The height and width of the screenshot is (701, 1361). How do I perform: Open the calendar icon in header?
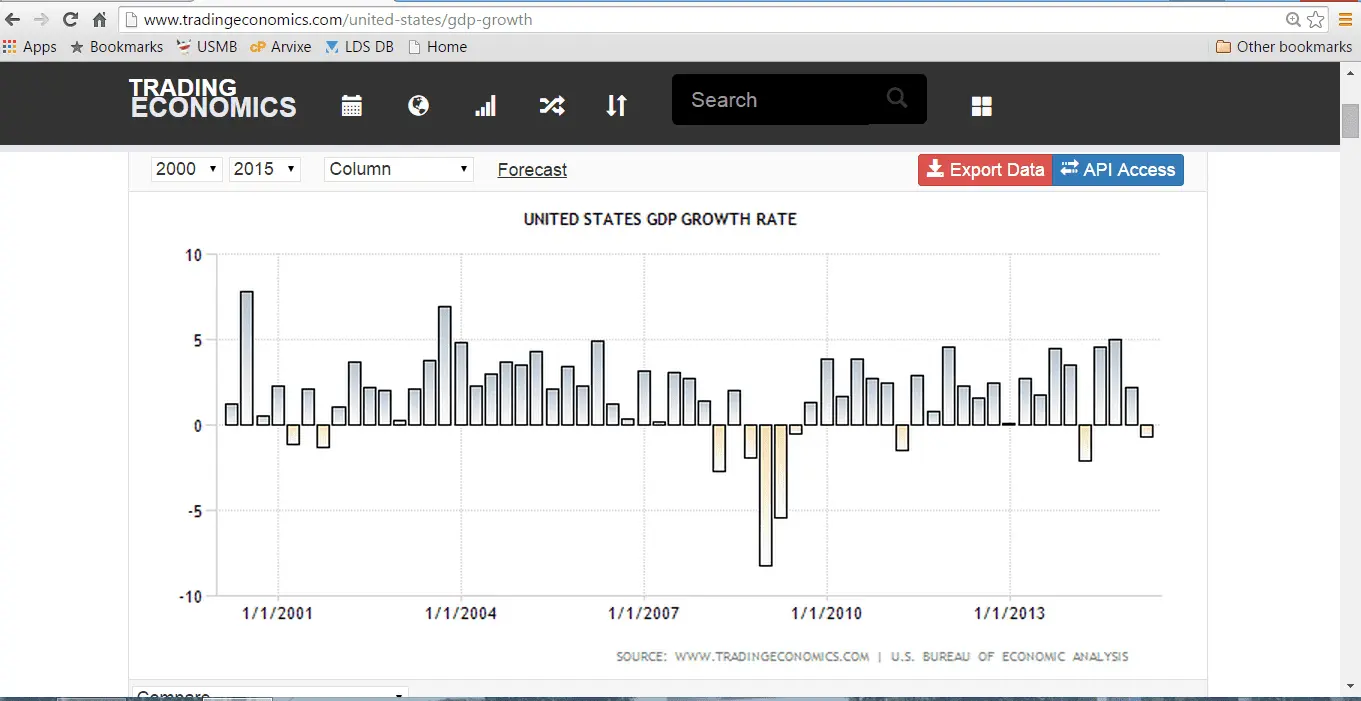point(351,106)
